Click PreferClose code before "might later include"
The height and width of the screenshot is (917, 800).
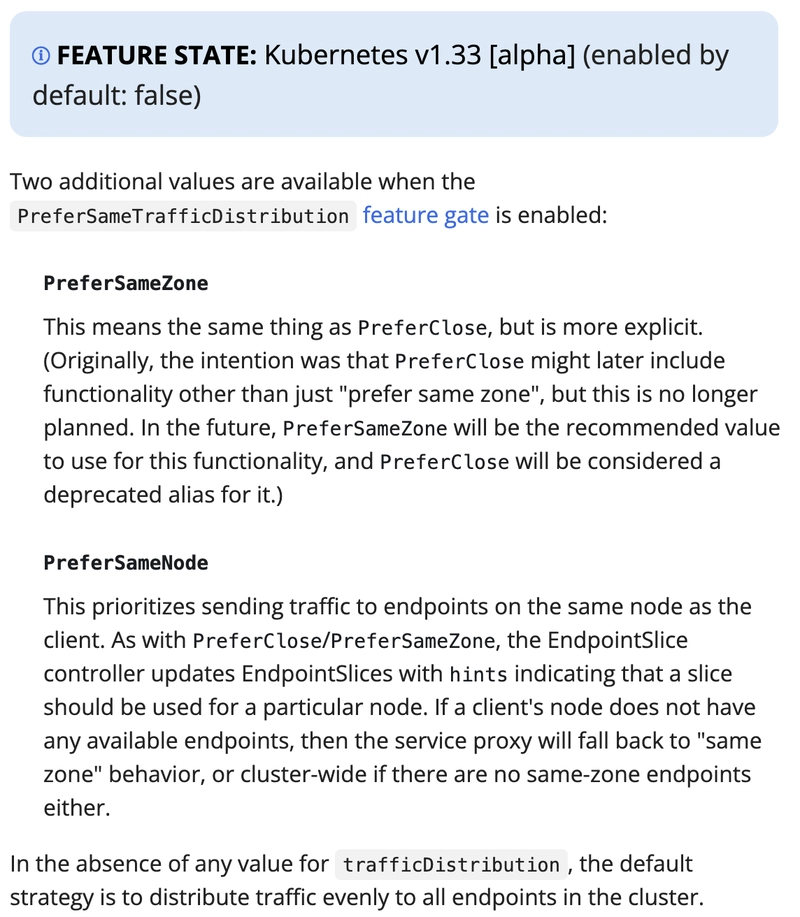click(460, 362)
